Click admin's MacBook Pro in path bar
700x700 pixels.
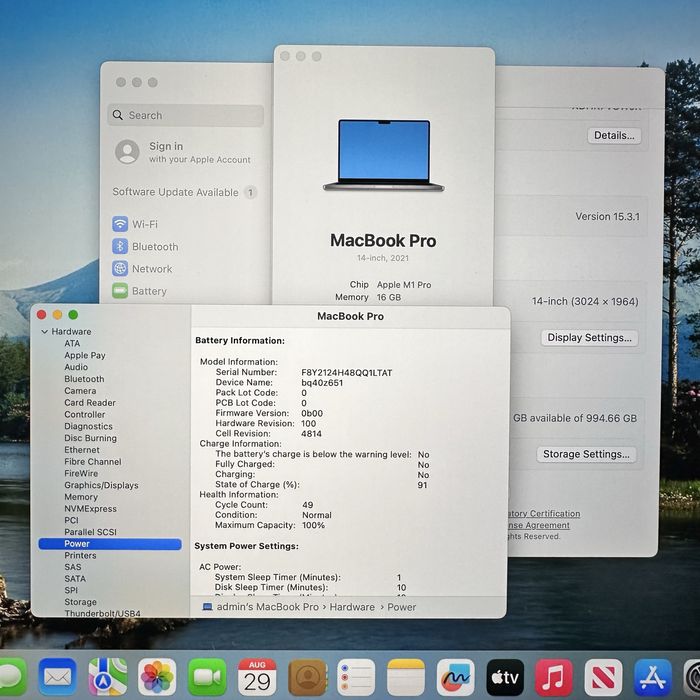pos(267,607)
